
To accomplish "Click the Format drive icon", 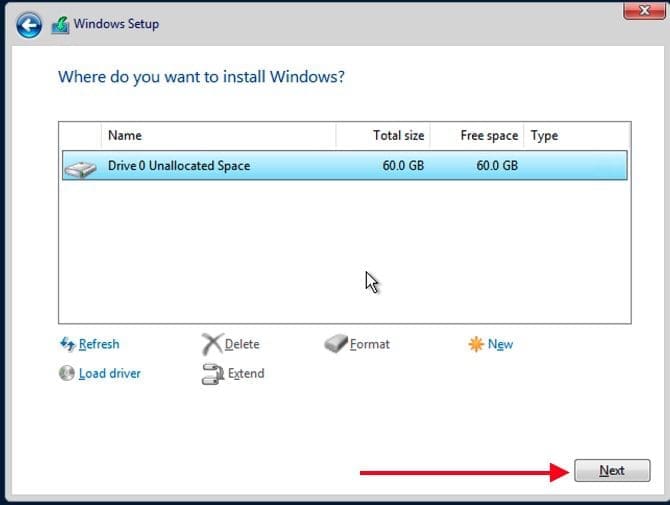I will tap(335, 344).
